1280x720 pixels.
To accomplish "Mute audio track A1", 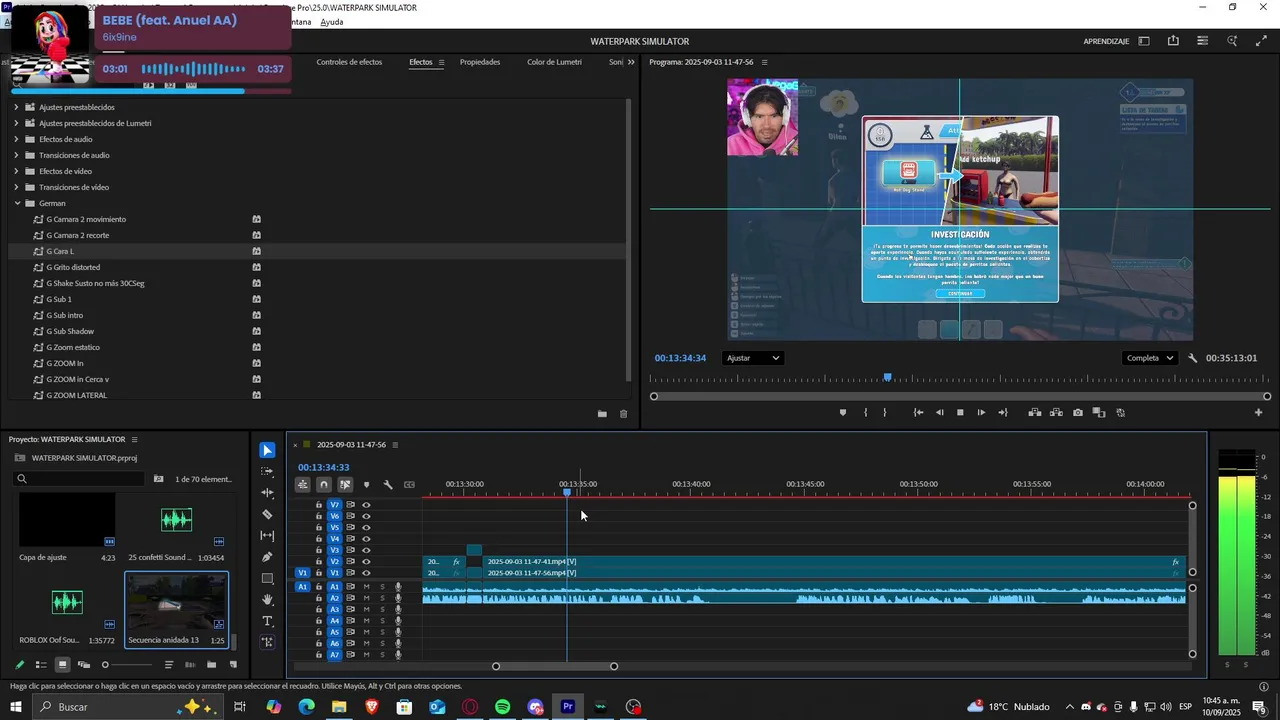I will [x=366, y=587].
